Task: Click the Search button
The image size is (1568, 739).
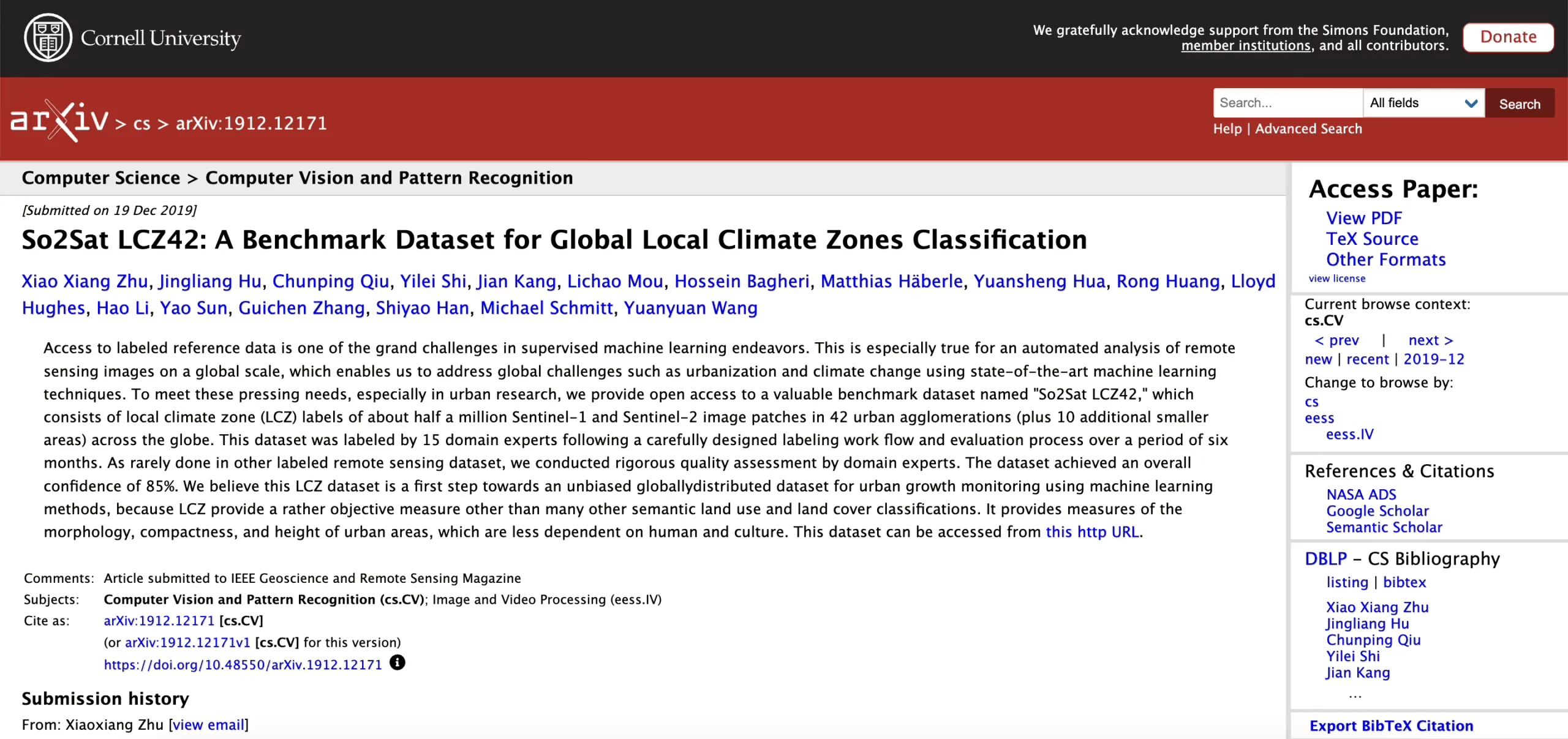Action: pyautogui.click(x=1520, y=103)
